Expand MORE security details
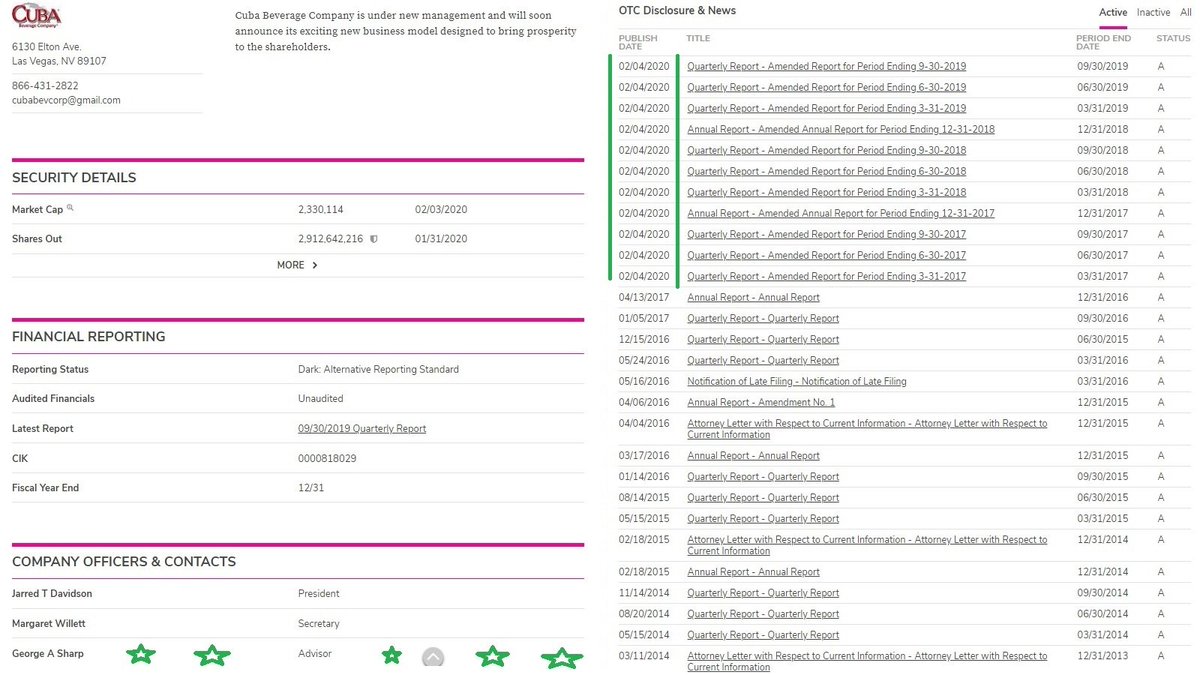The width and height of the screenshot is (1200, 675). click(297, 265)
